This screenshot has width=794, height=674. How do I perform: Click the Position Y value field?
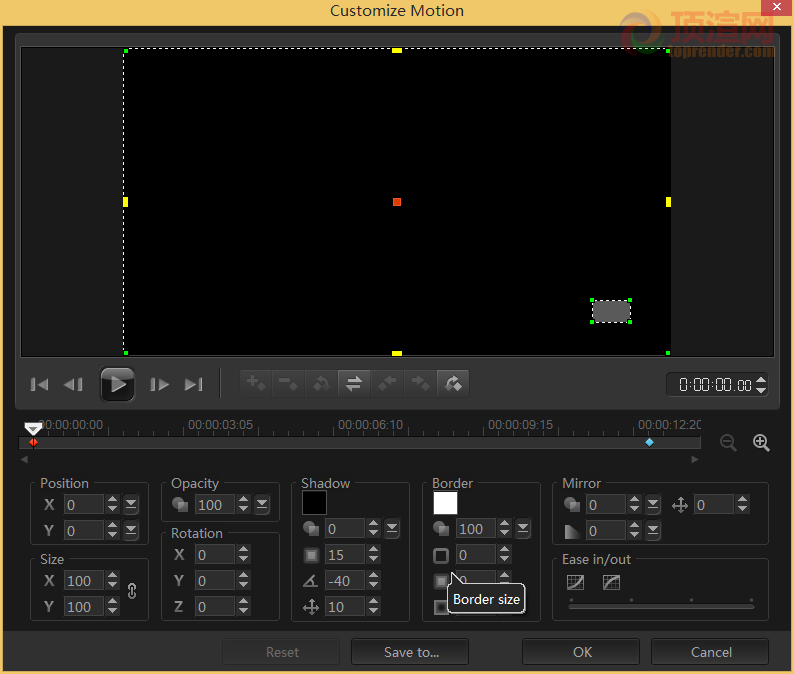coord(84,530)
